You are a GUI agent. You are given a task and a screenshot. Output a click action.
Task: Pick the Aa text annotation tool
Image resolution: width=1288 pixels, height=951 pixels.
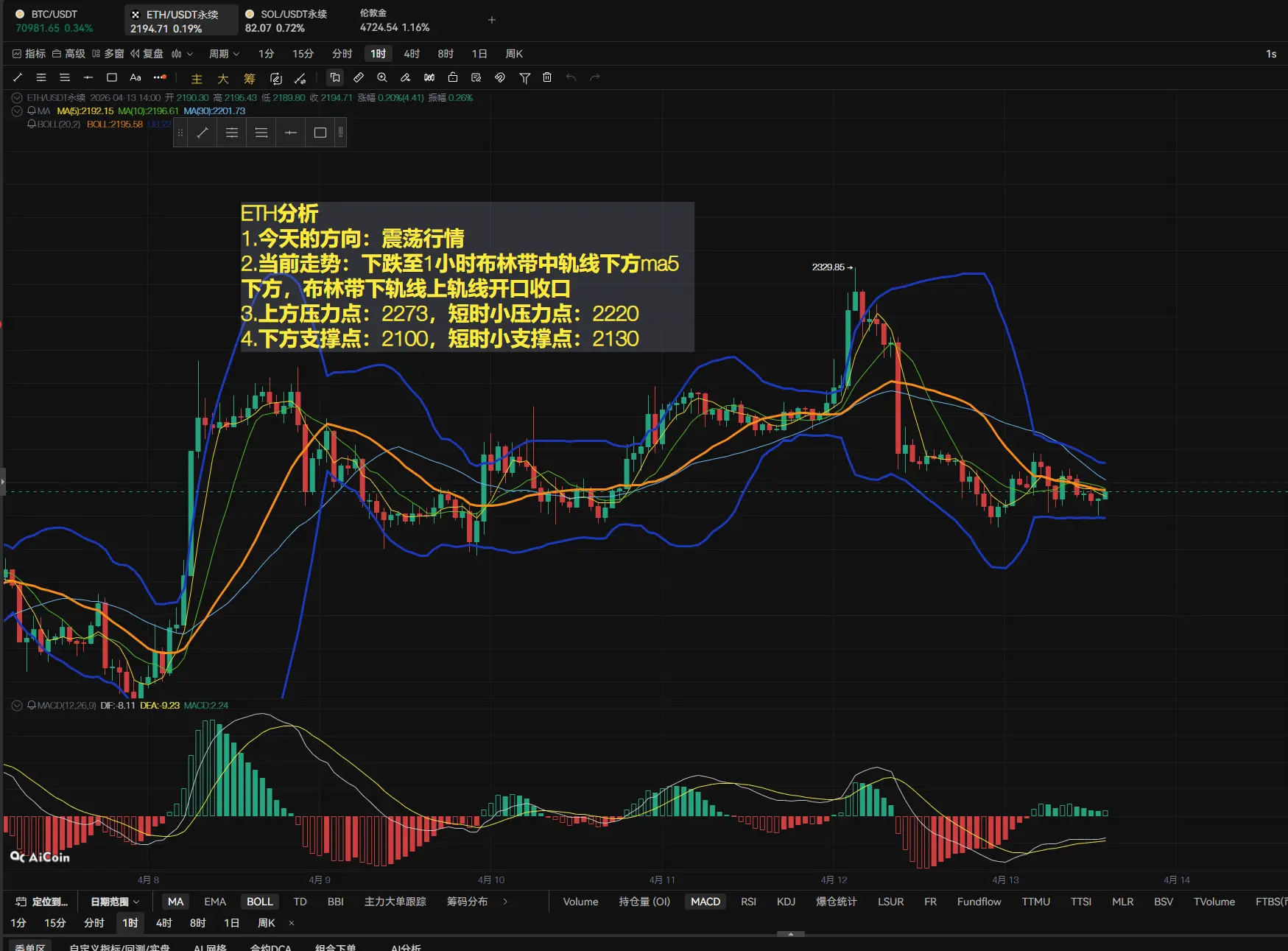[x=136, y=77]
